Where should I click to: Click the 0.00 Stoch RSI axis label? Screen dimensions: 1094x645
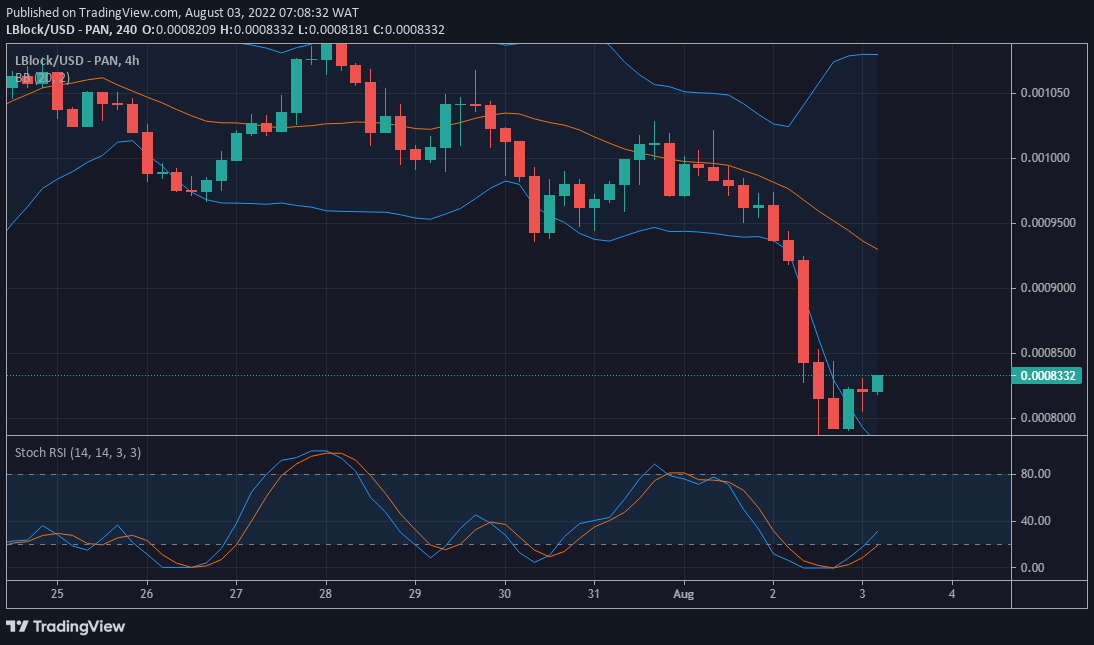pyautogui.click(x=1032, y=568)
